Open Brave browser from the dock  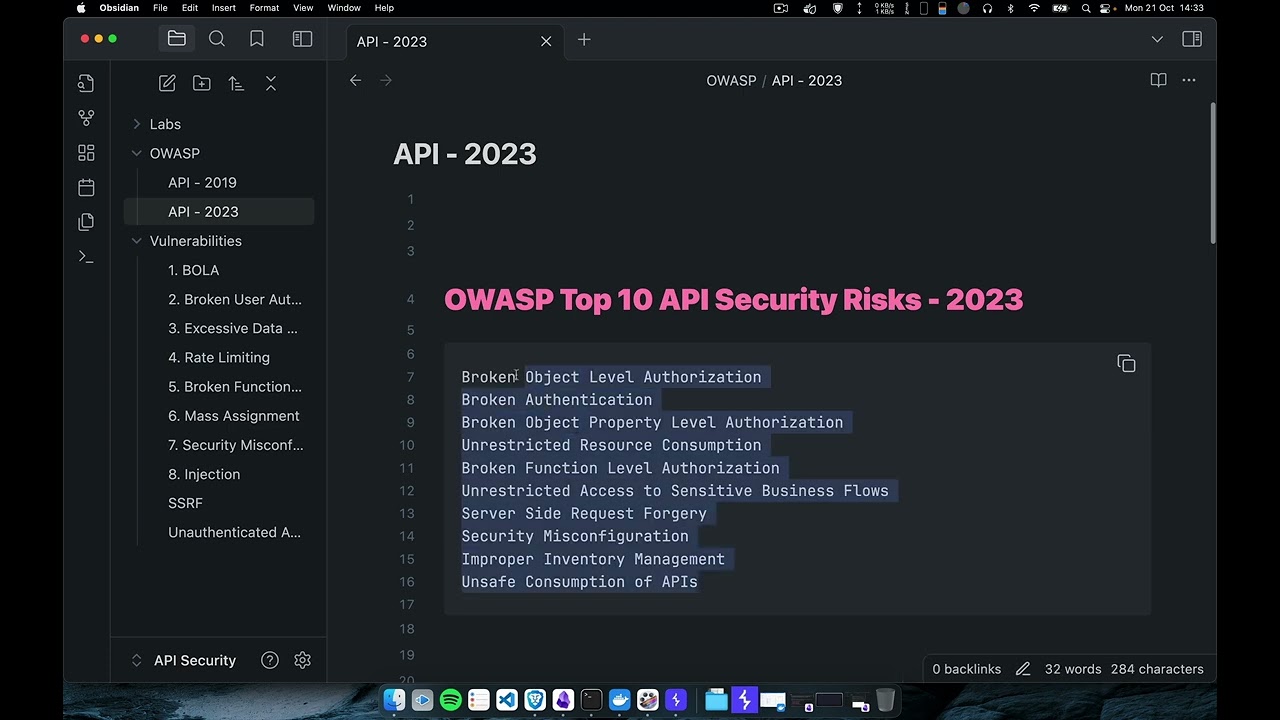point(535,700)
